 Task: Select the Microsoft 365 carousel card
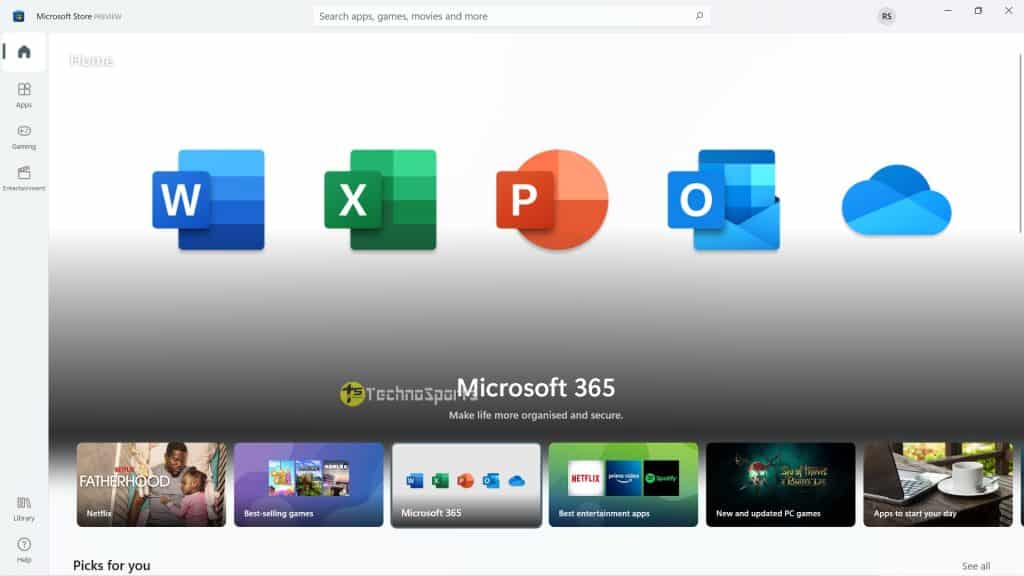coord(466,485)
